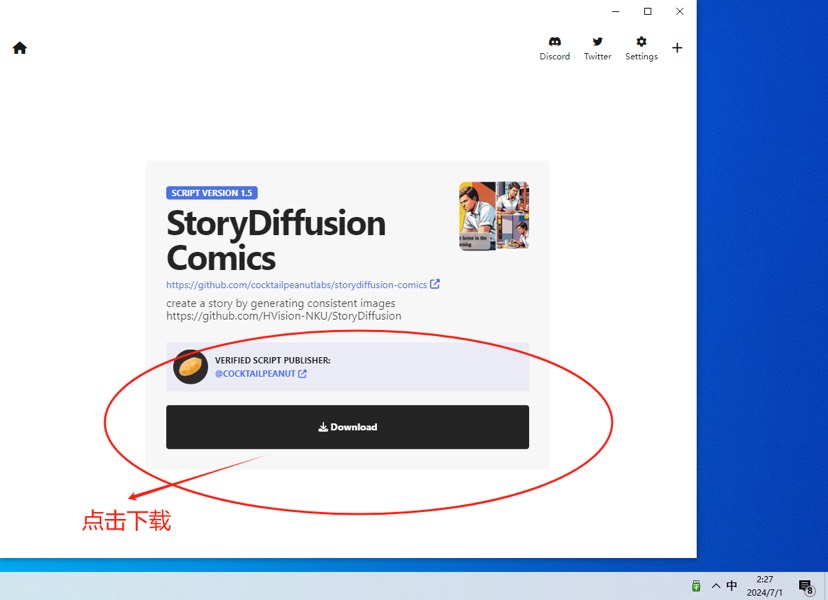The width and height of the screenshot is (828, 600).
Task: Go to the Home page icon
Action: click(x=20, y=48)
